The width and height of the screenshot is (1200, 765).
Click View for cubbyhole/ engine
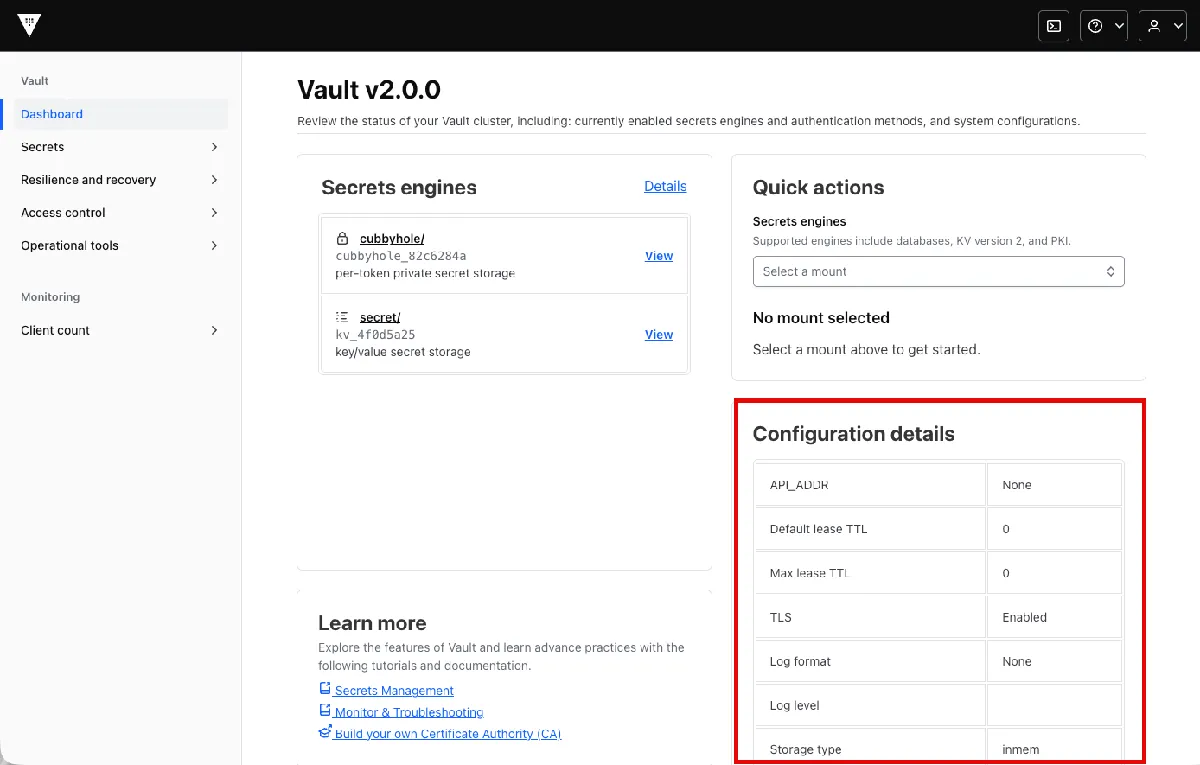[659, 256]
